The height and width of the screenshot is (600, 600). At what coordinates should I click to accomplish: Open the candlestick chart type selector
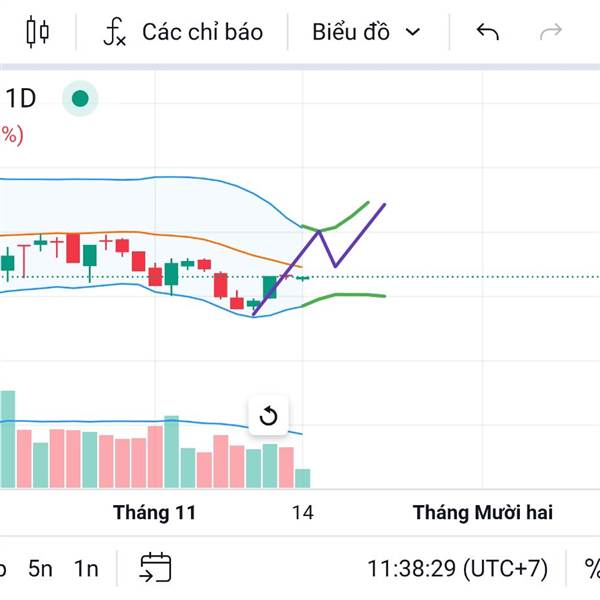tap(37, 32)
